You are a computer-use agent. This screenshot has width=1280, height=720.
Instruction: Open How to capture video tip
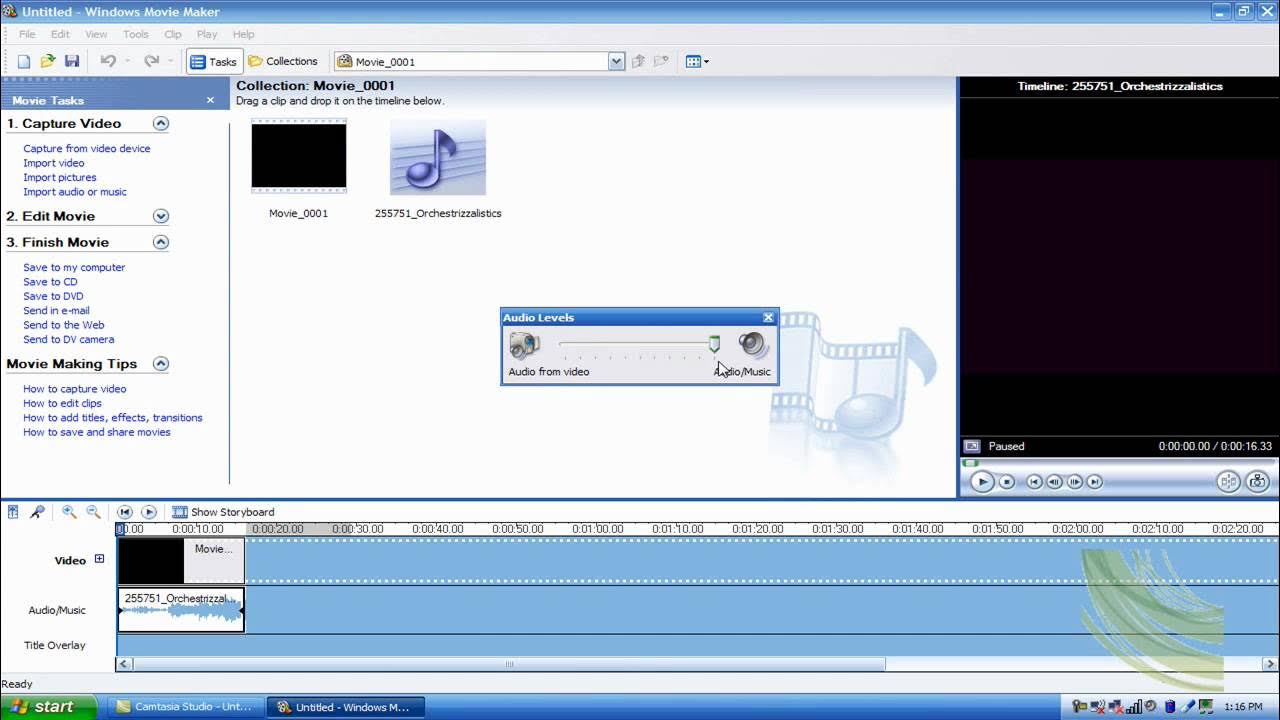coord(75,389)
